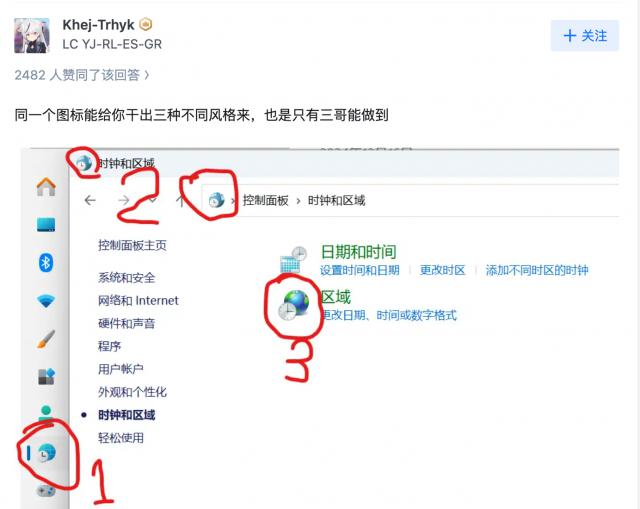Click the Khej-Trhyk user avatar
The width and height of the screenshot is (640, 509).
click(32, 36)
